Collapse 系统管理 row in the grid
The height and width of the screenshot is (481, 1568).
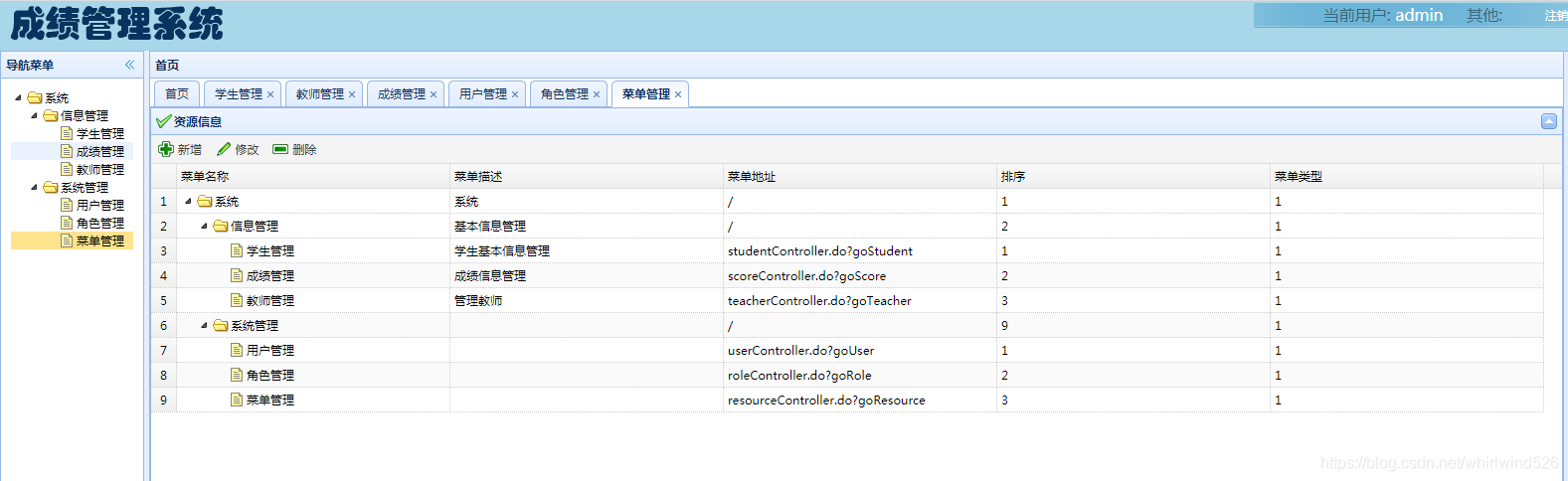[x=205, y=325]
